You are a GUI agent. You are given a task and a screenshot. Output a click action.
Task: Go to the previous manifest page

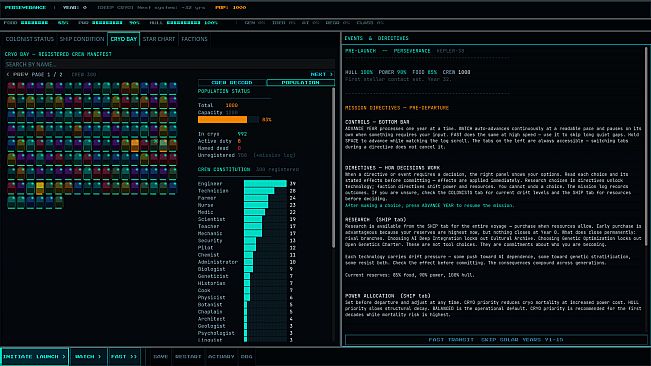[x=17, y=74]
